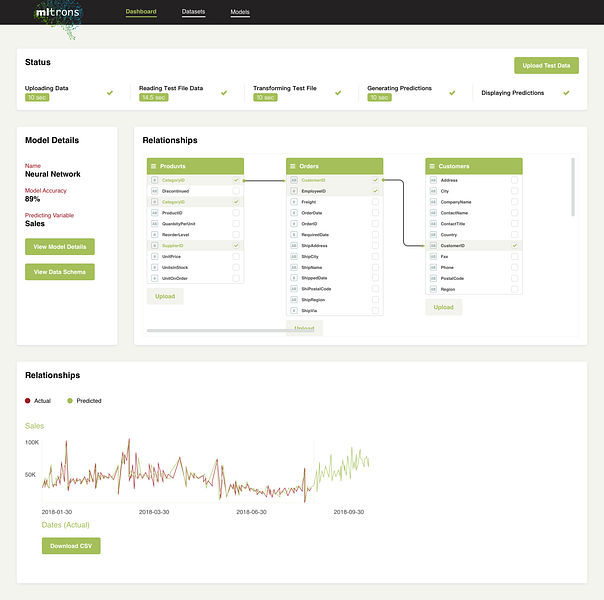This screenshot has height=600, width=604.
Task: Click the Customers table header icon
Action: tap(432, 166)
